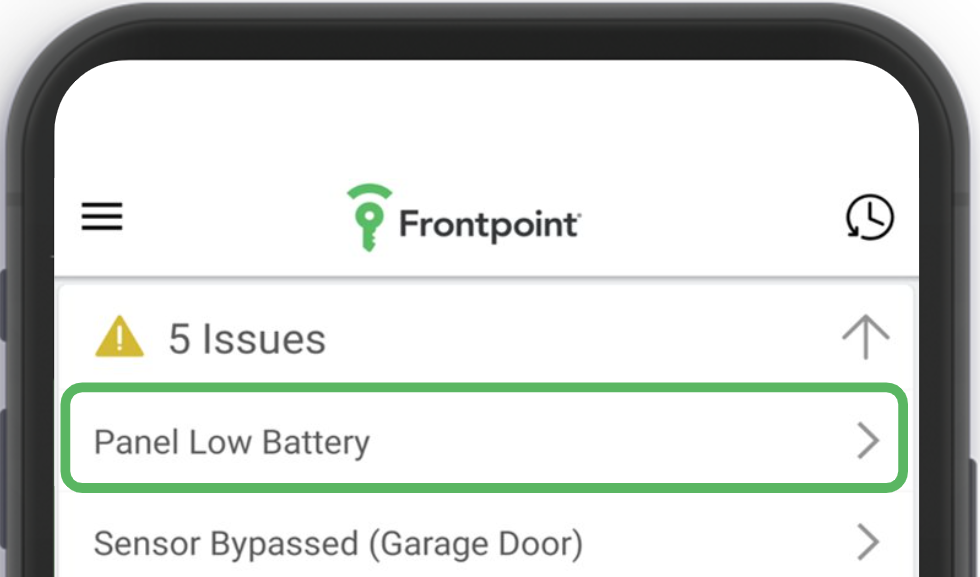The height and width of the screenshot is (577, 980).
Task: Click the "5 Issues" heading text
Action: pos(247,340)
